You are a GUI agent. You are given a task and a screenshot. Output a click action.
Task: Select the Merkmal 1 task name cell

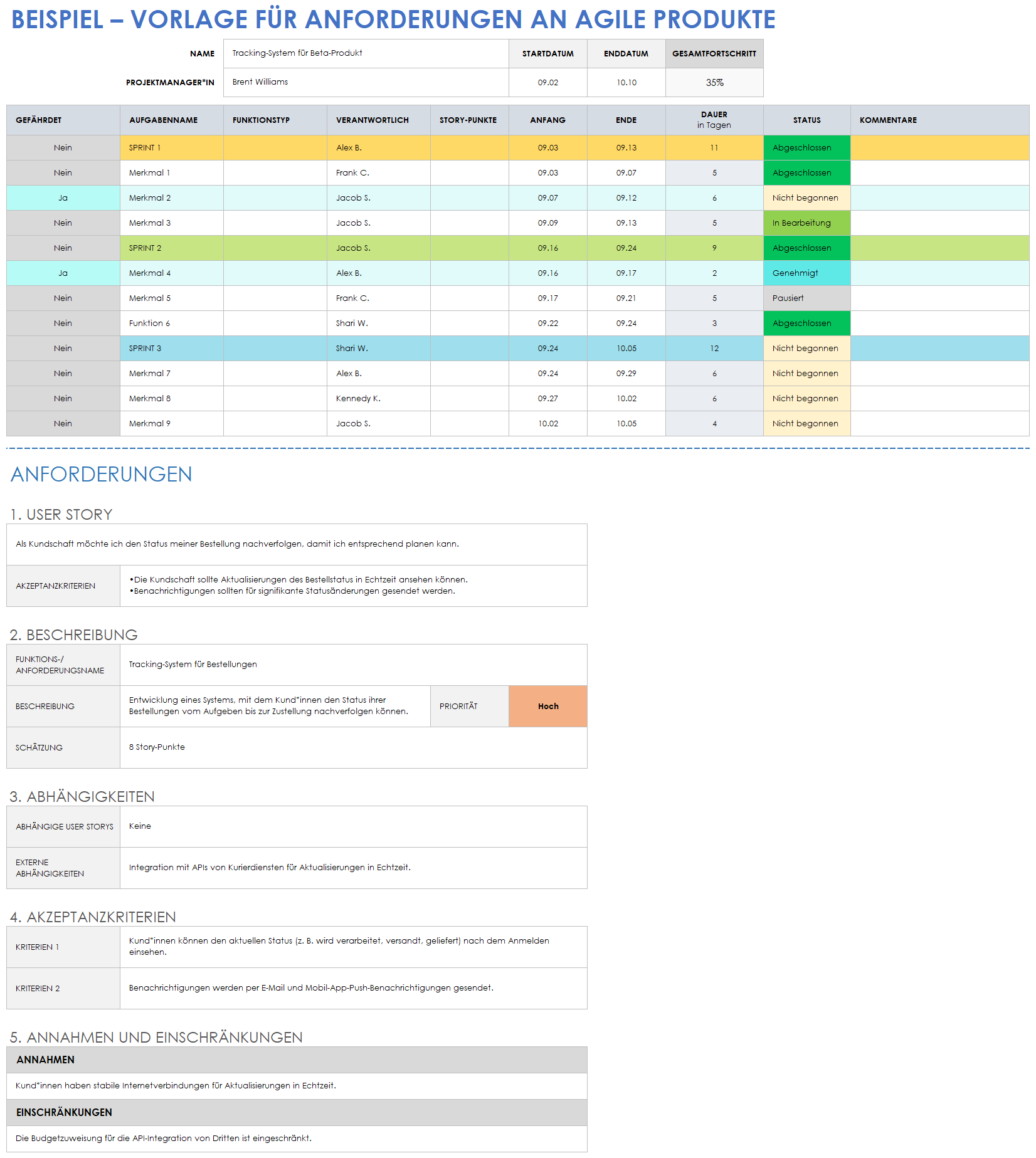click(x=171, y=172)
